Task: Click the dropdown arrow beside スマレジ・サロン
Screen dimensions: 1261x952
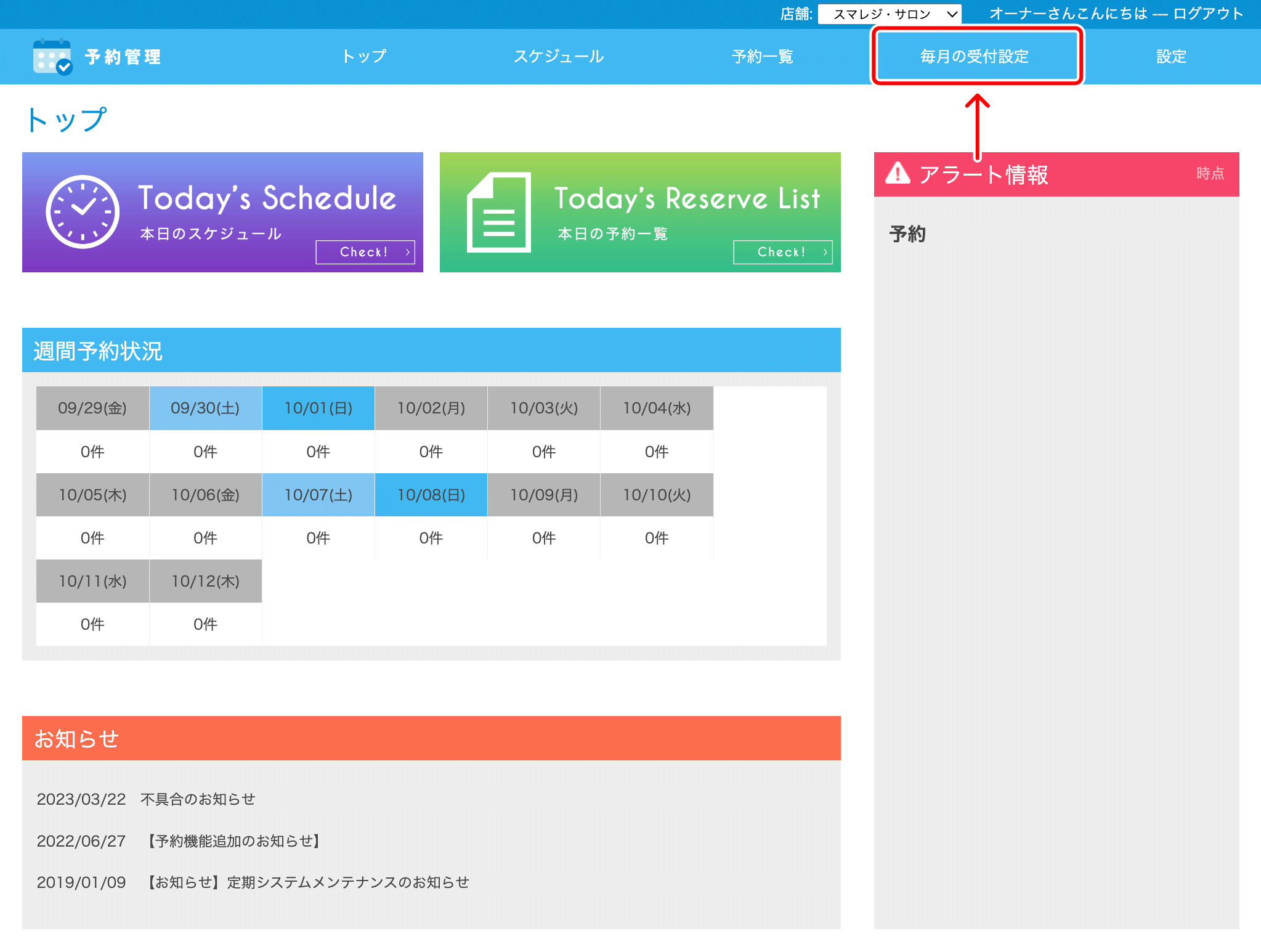Action: (x=952, y=14)
